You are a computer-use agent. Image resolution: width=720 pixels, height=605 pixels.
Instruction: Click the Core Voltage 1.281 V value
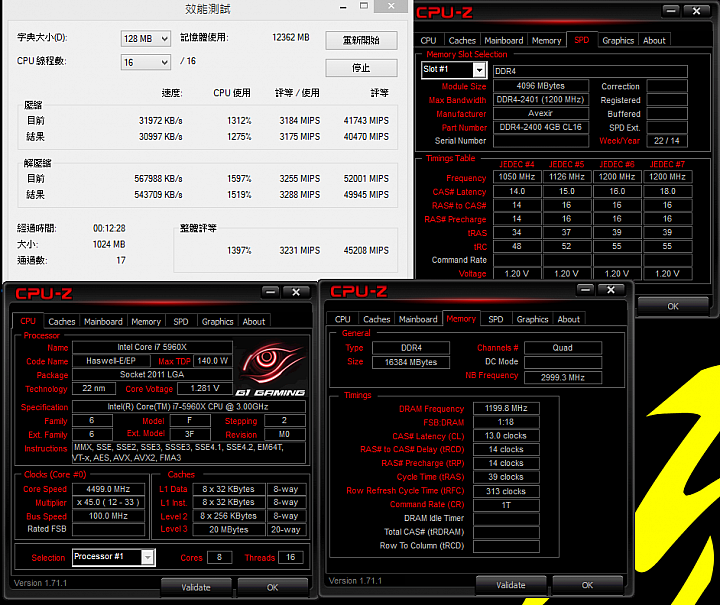click(x=205, y=388)
